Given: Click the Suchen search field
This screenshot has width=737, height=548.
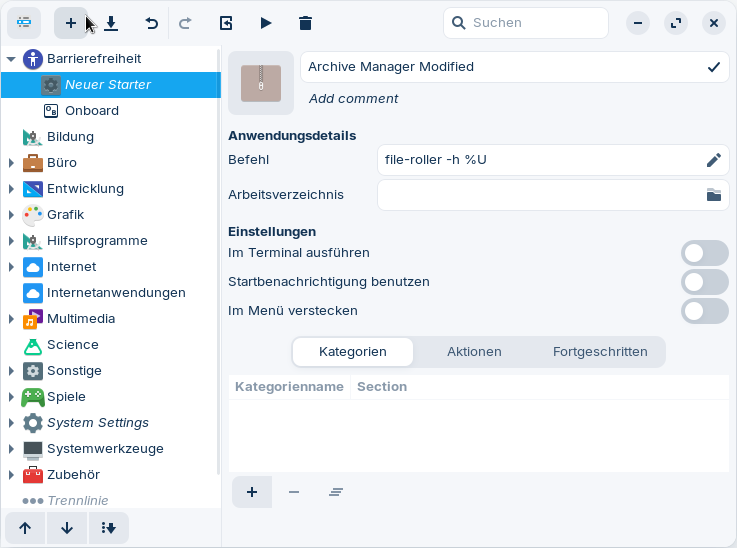Looking at the screenshot, I should pyautogui.click(x=526, y=23).
